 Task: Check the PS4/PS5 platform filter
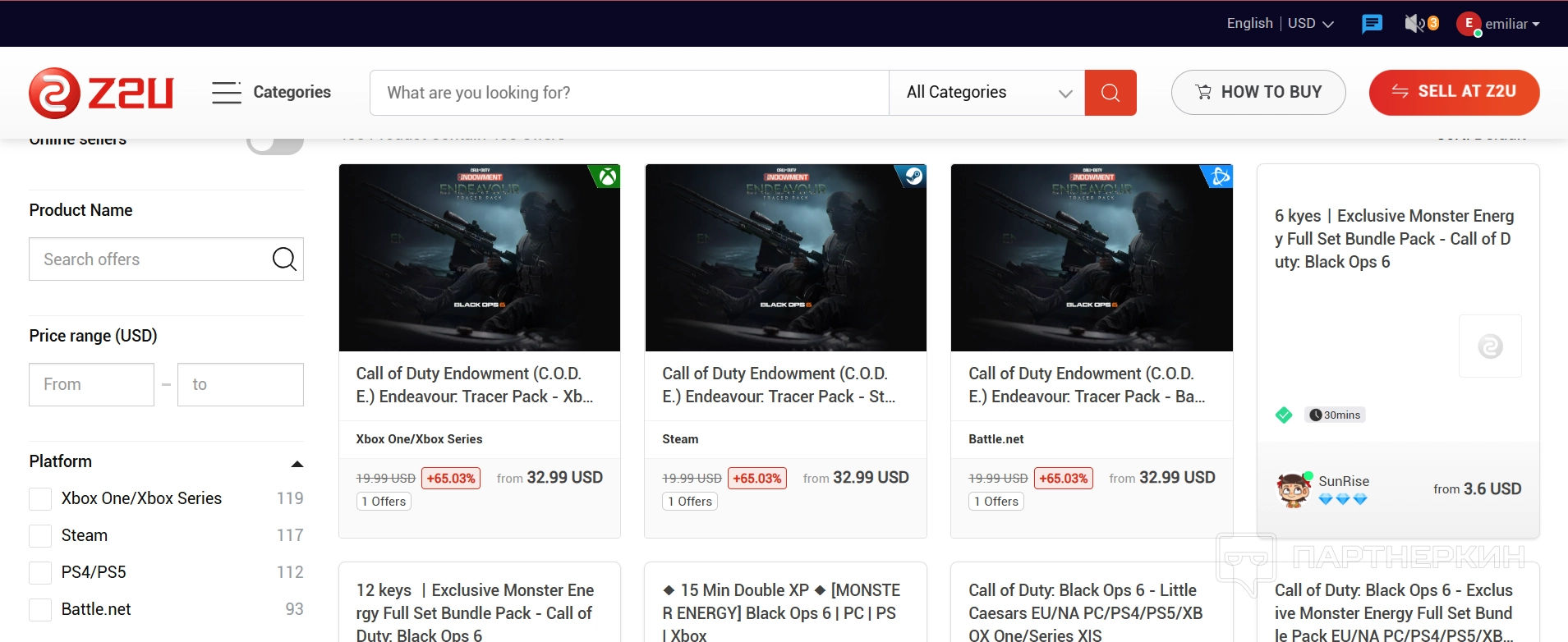click(40, 572)
